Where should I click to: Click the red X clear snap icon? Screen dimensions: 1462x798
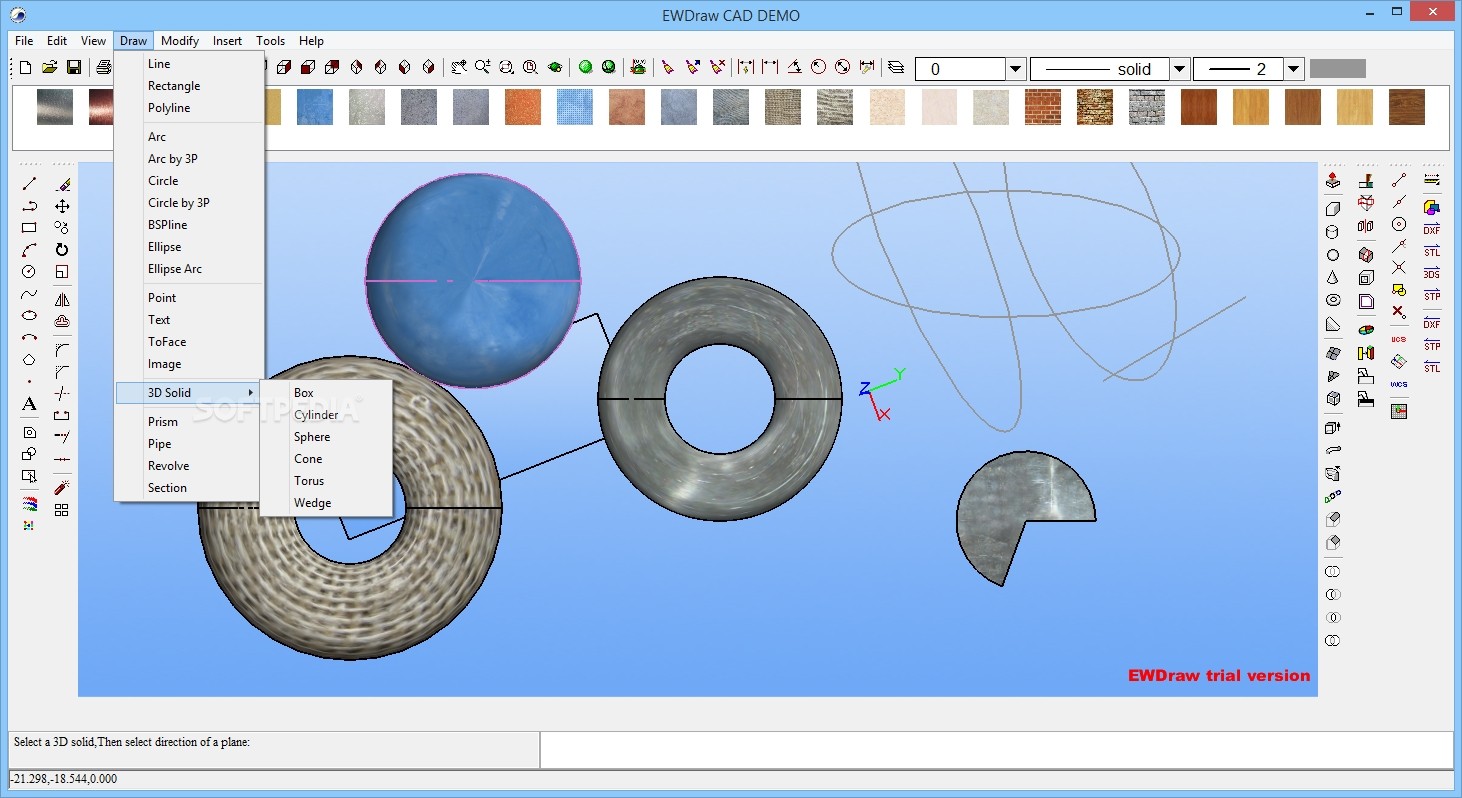[x=1399, y=312]
